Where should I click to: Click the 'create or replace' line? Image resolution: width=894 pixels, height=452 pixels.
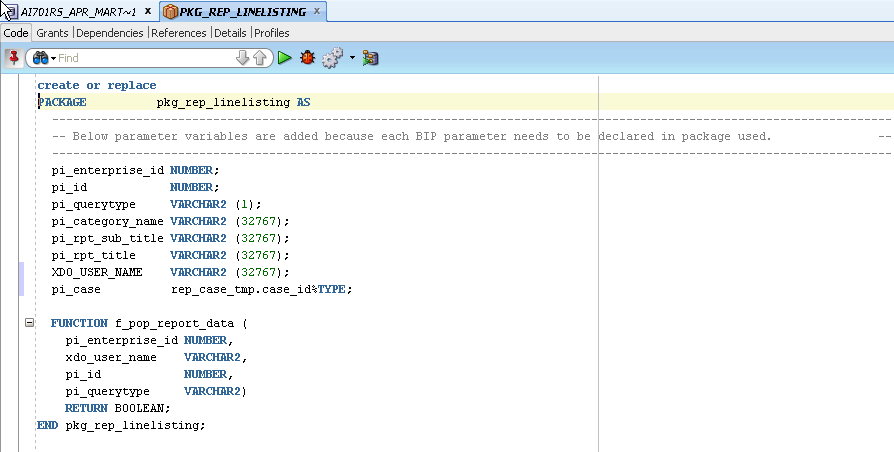point(96,85)
